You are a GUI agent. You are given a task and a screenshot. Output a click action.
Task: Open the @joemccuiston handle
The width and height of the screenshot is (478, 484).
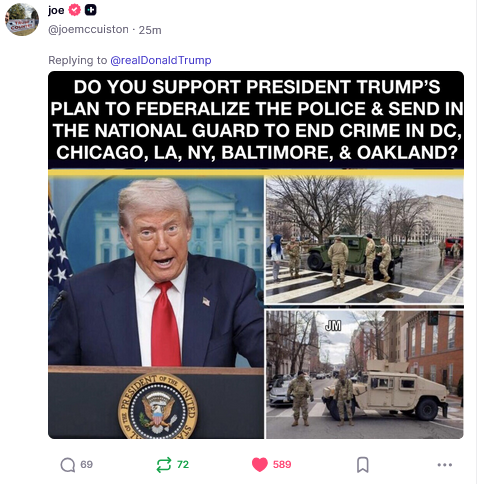point(88,30)
